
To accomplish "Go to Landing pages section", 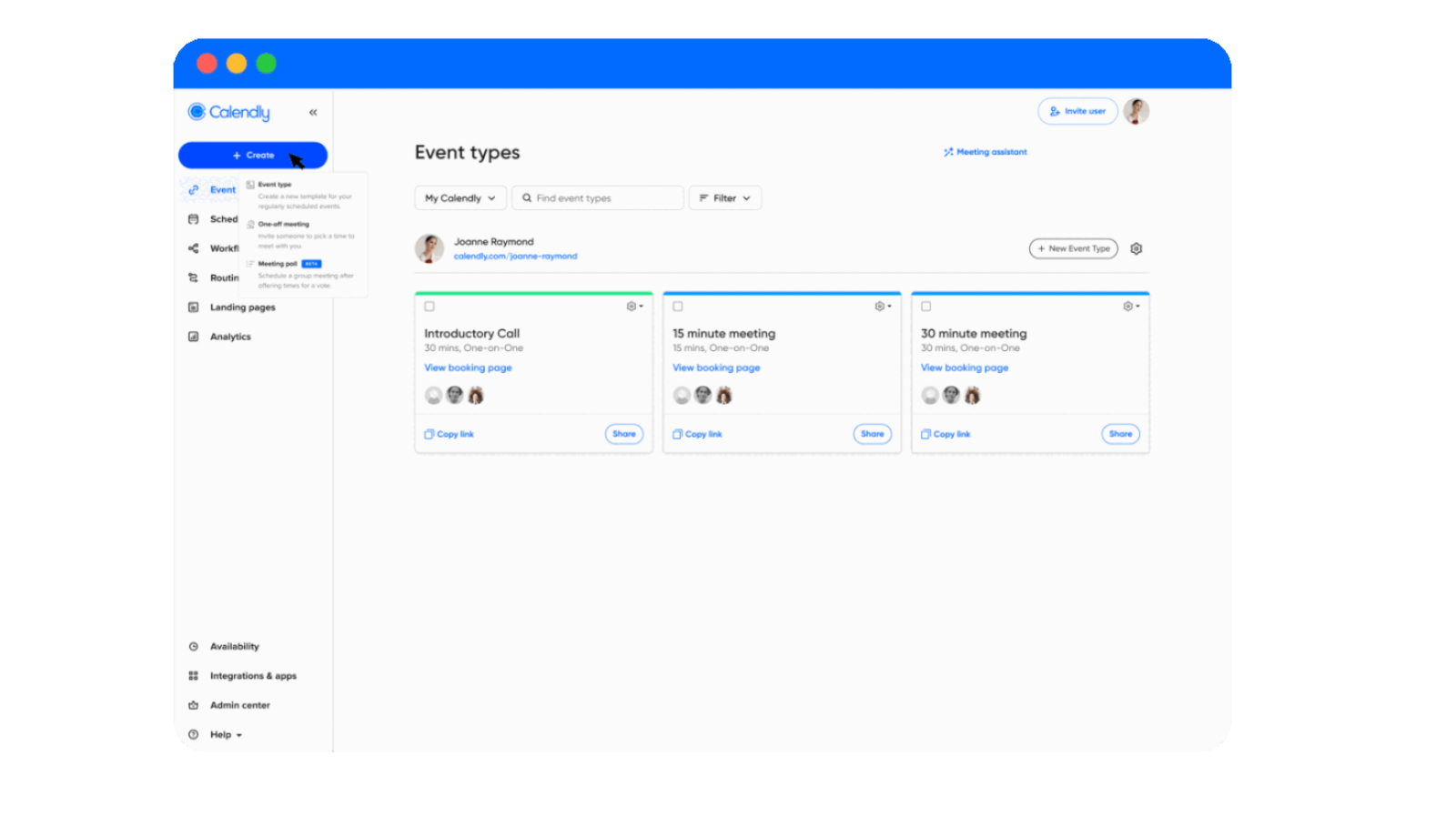I will (242, 308).
